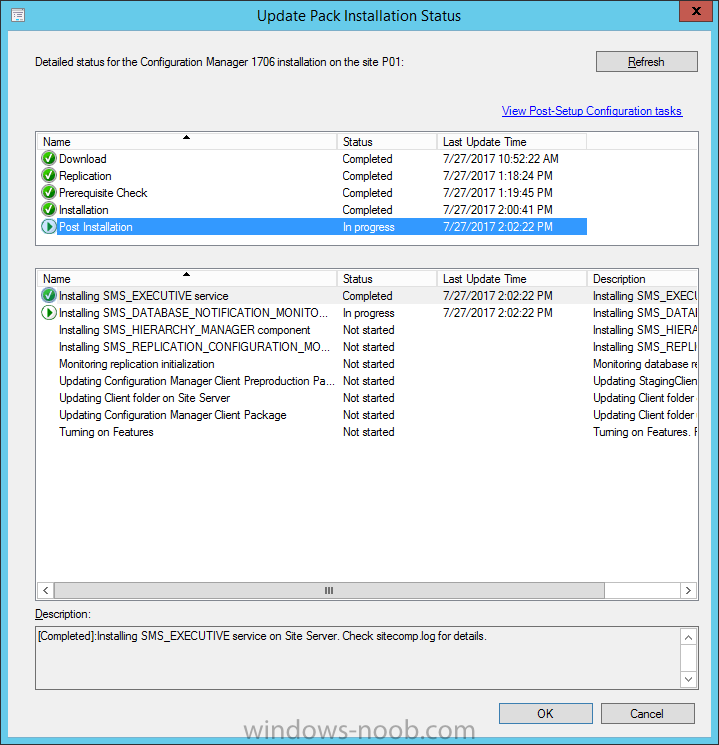Sort upper list by Status column header
The image size is (719, 745).
coord(387,142)
